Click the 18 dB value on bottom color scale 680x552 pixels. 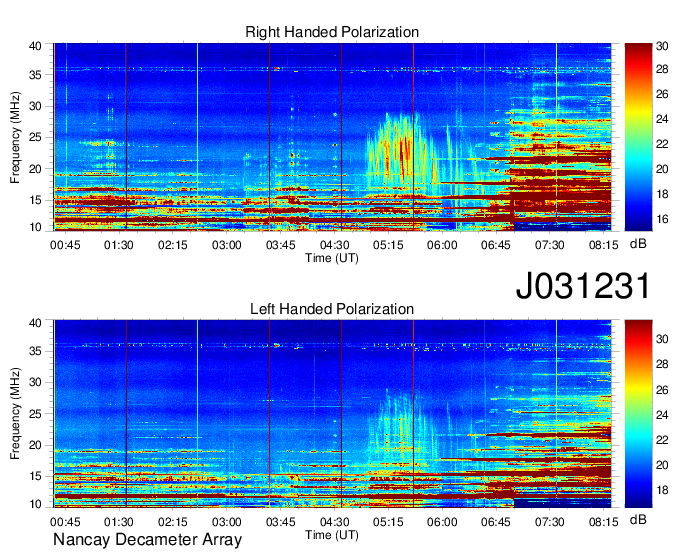tap(662, 490)
